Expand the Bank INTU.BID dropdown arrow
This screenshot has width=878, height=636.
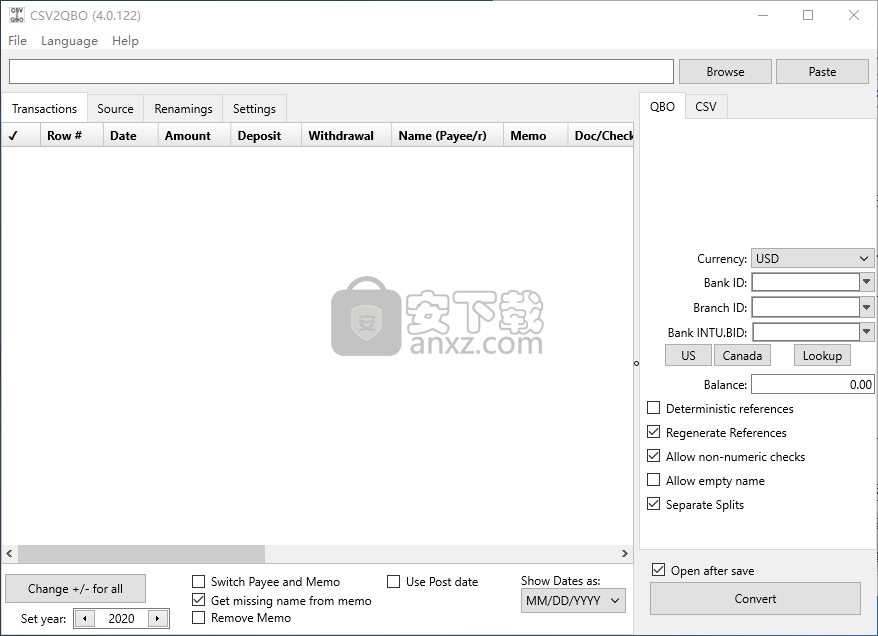click(866, 332)
